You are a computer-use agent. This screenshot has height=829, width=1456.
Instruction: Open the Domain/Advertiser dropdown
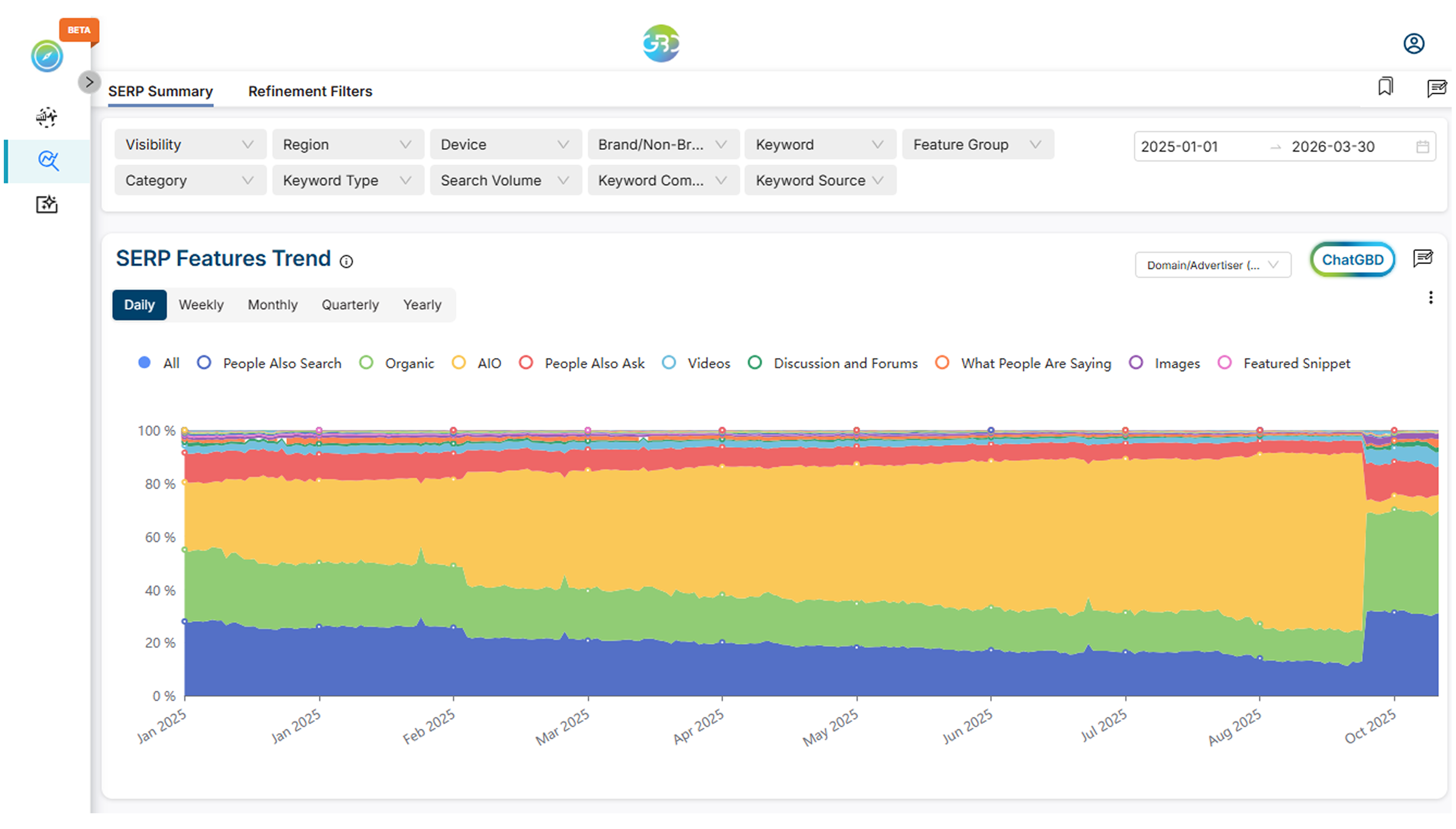(1212, 265)
